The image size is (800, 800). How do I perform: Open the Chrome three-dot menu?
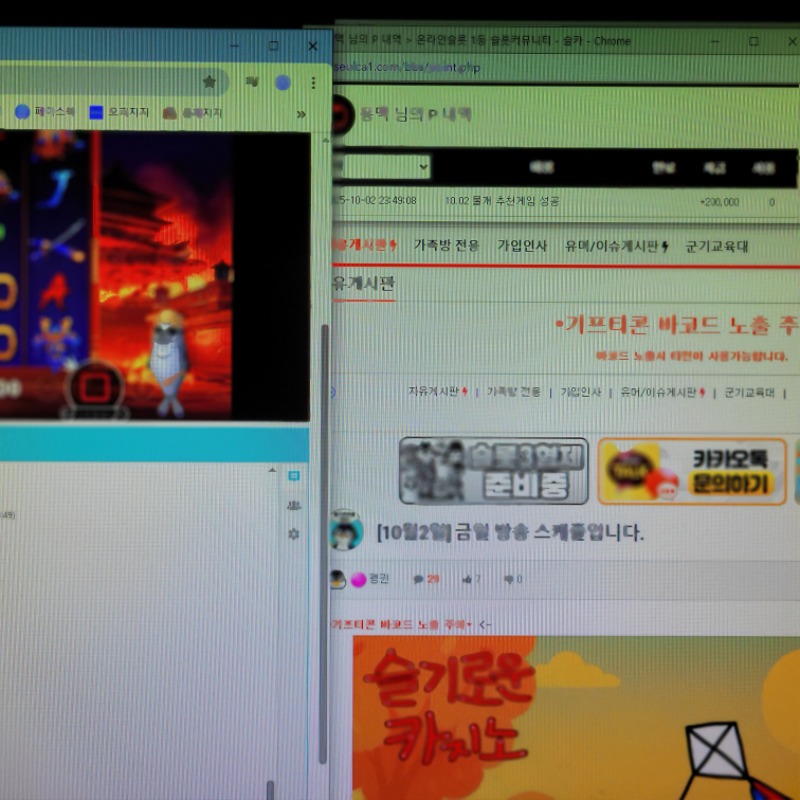pyautogui.click(x=313, y=82)
